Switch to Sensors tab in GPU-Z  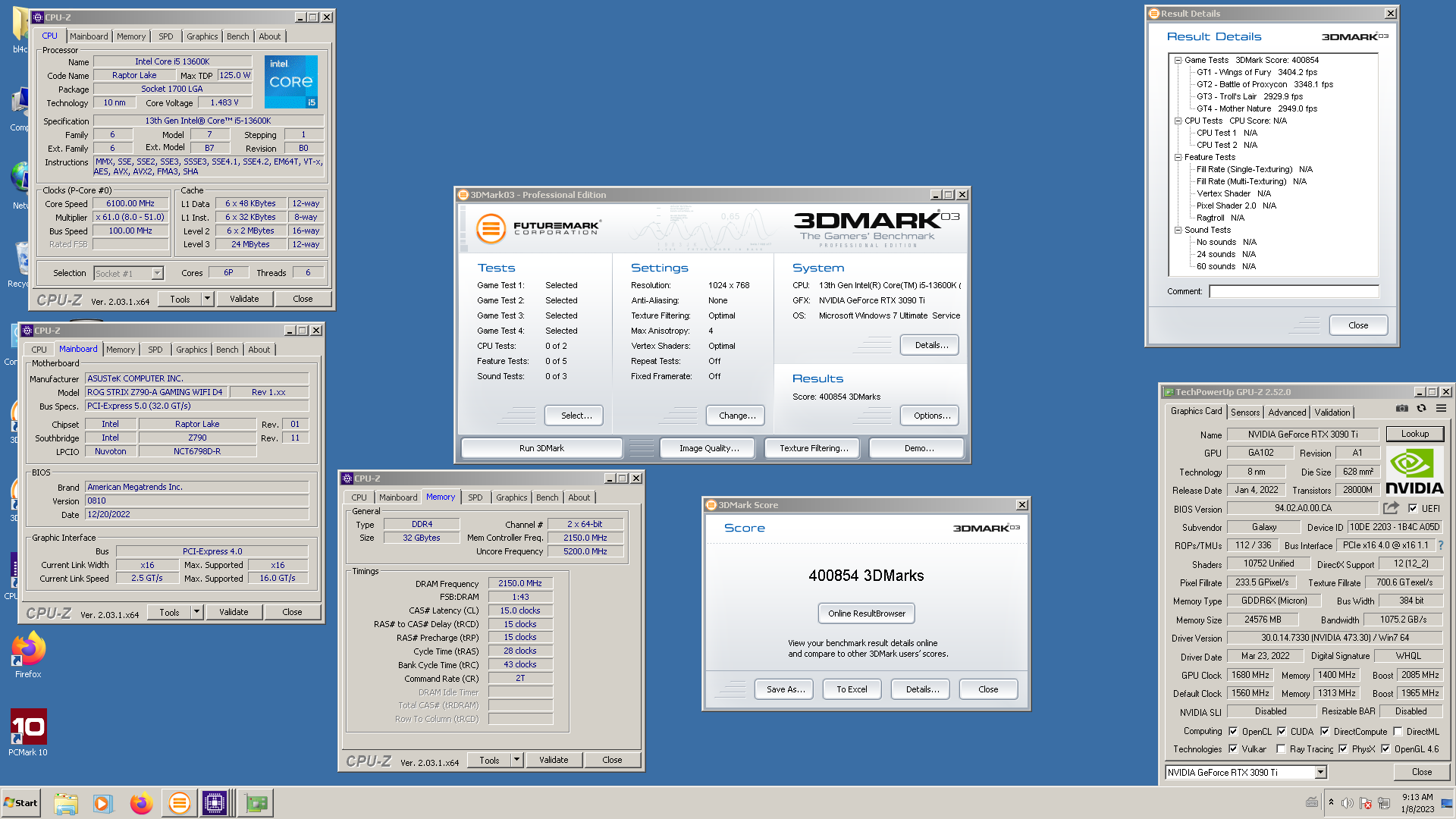click(1245, 412)
